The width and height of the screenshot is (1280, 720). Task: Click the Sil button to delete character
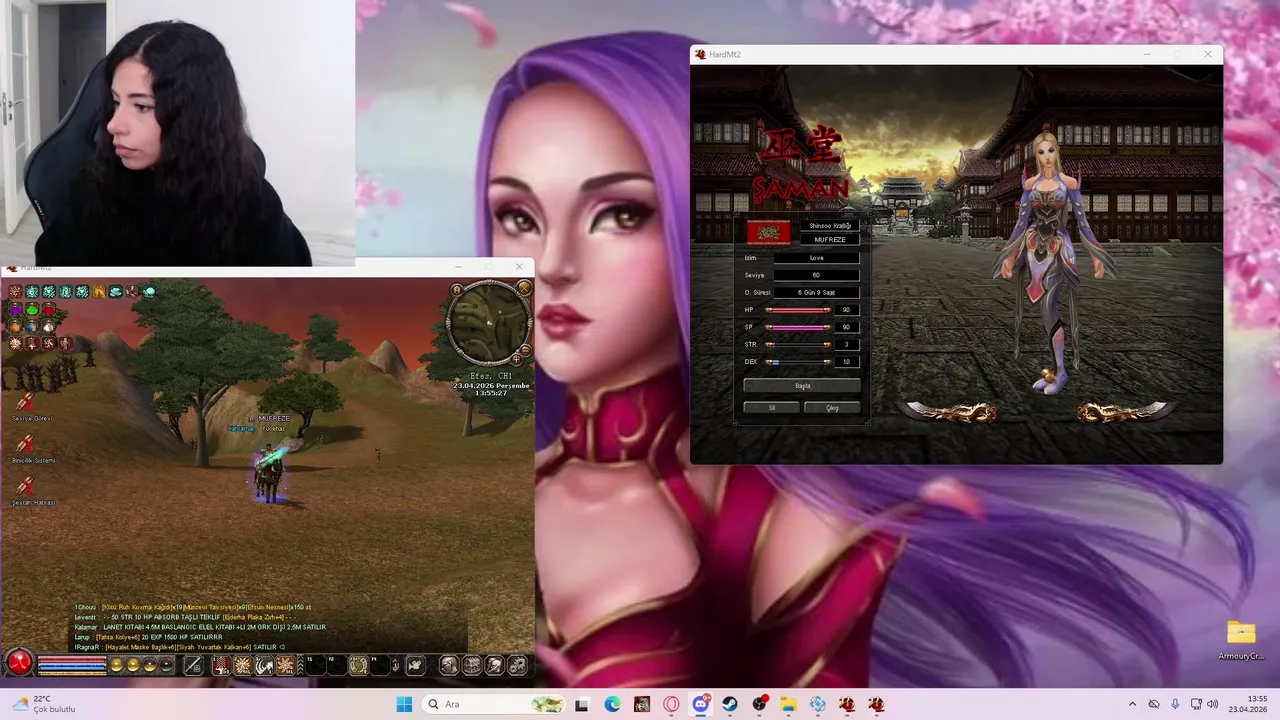[x=772, y=408]
